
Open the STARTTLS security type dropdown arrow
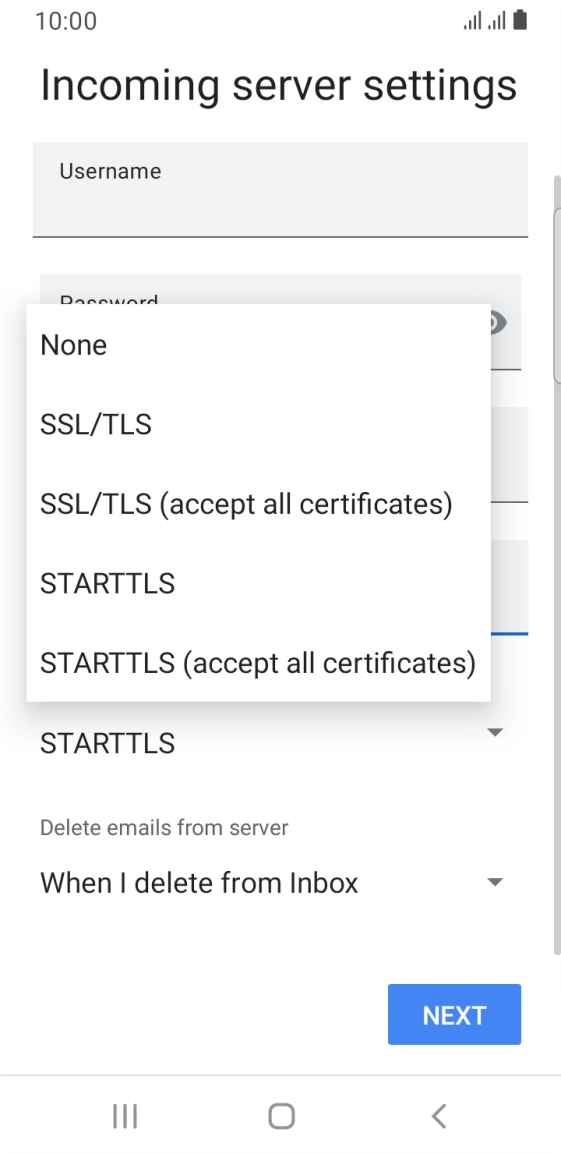pos(495,732)
